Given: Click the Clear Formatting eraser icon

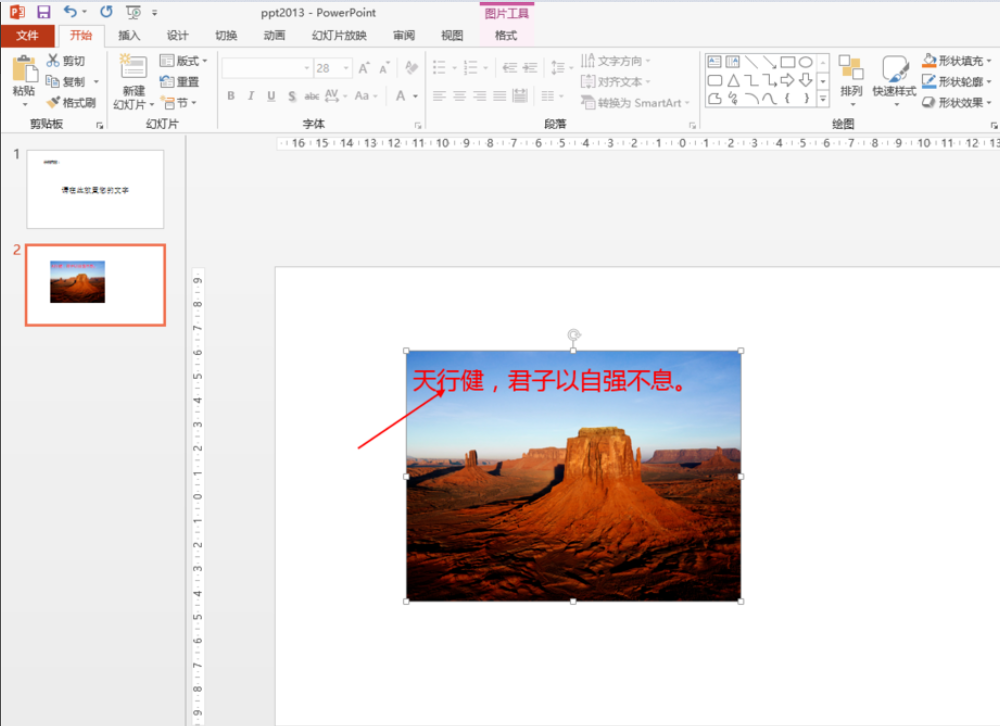Looking at the screenshot, I should [411, 68].
